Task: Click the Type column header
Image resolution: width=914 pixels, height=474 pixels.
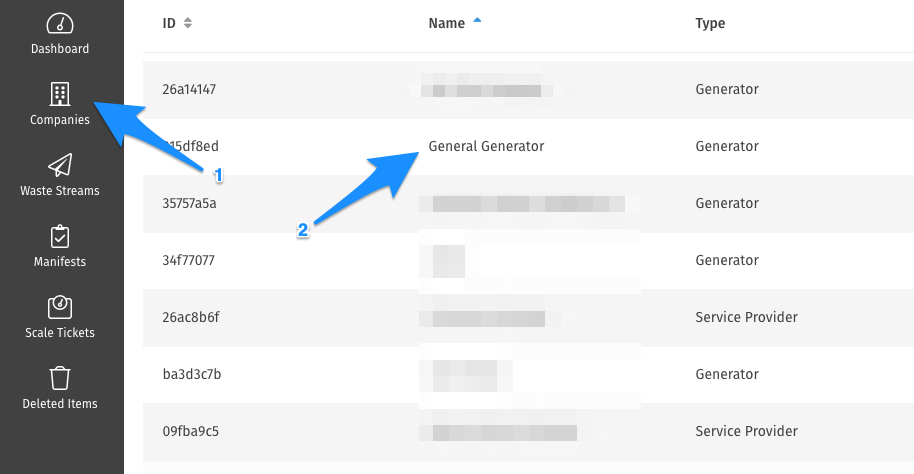Action: click(710, 23)
